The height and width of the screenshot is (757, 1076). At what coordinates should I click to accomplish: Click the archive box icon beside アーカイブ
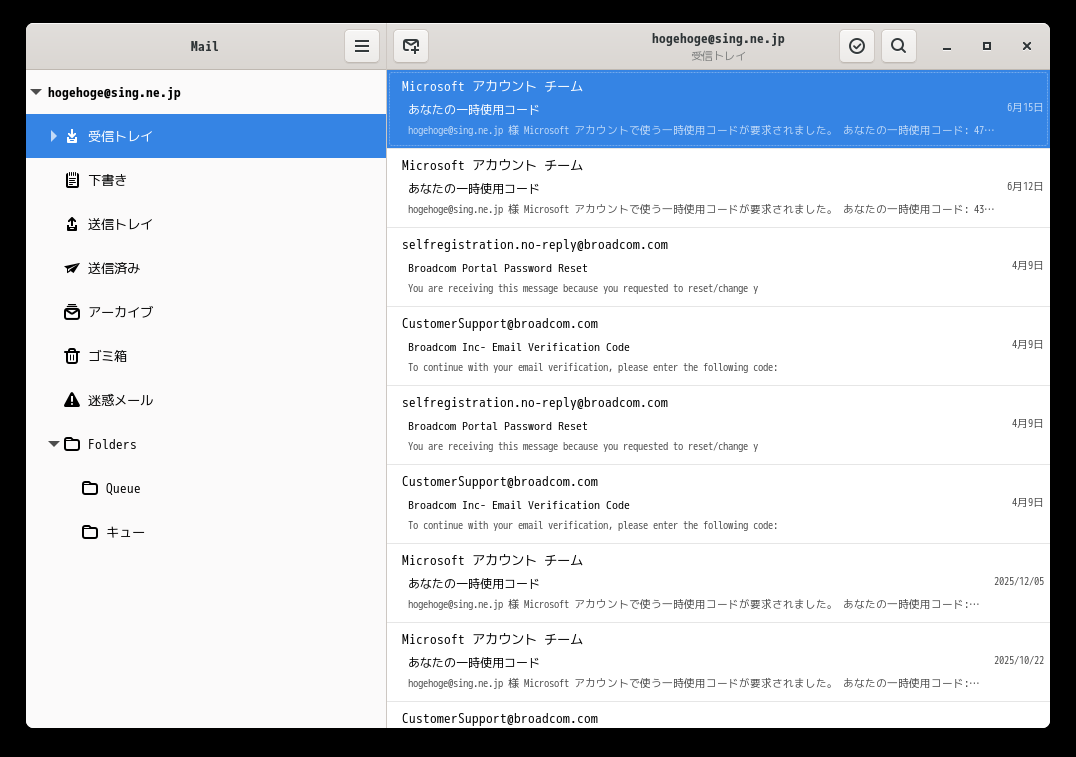pos(72,312)
